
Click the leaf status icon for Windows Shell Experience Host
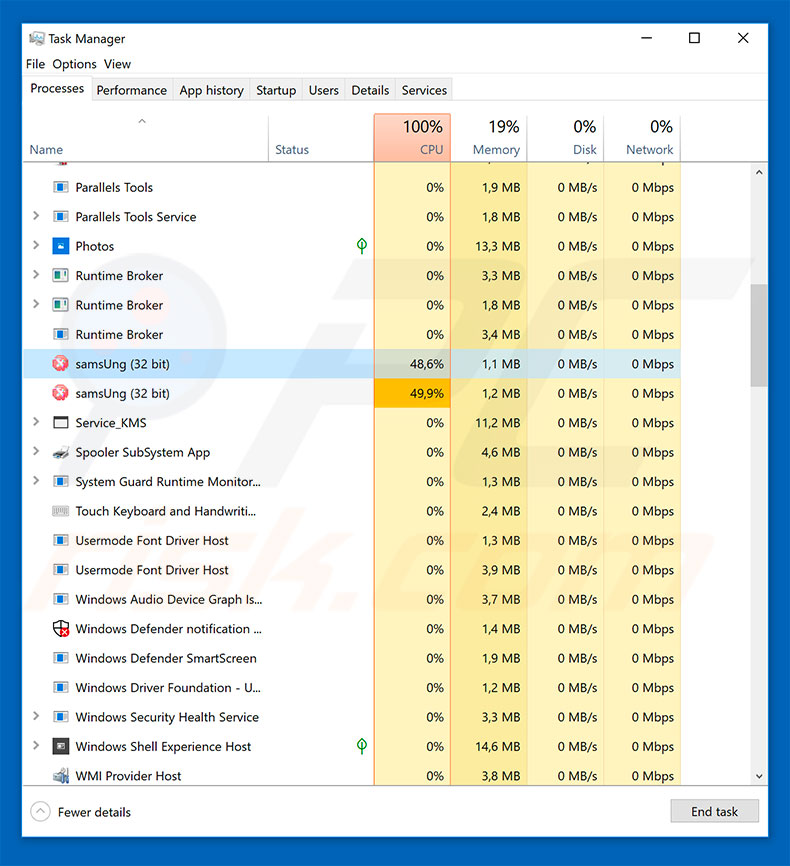362,746
